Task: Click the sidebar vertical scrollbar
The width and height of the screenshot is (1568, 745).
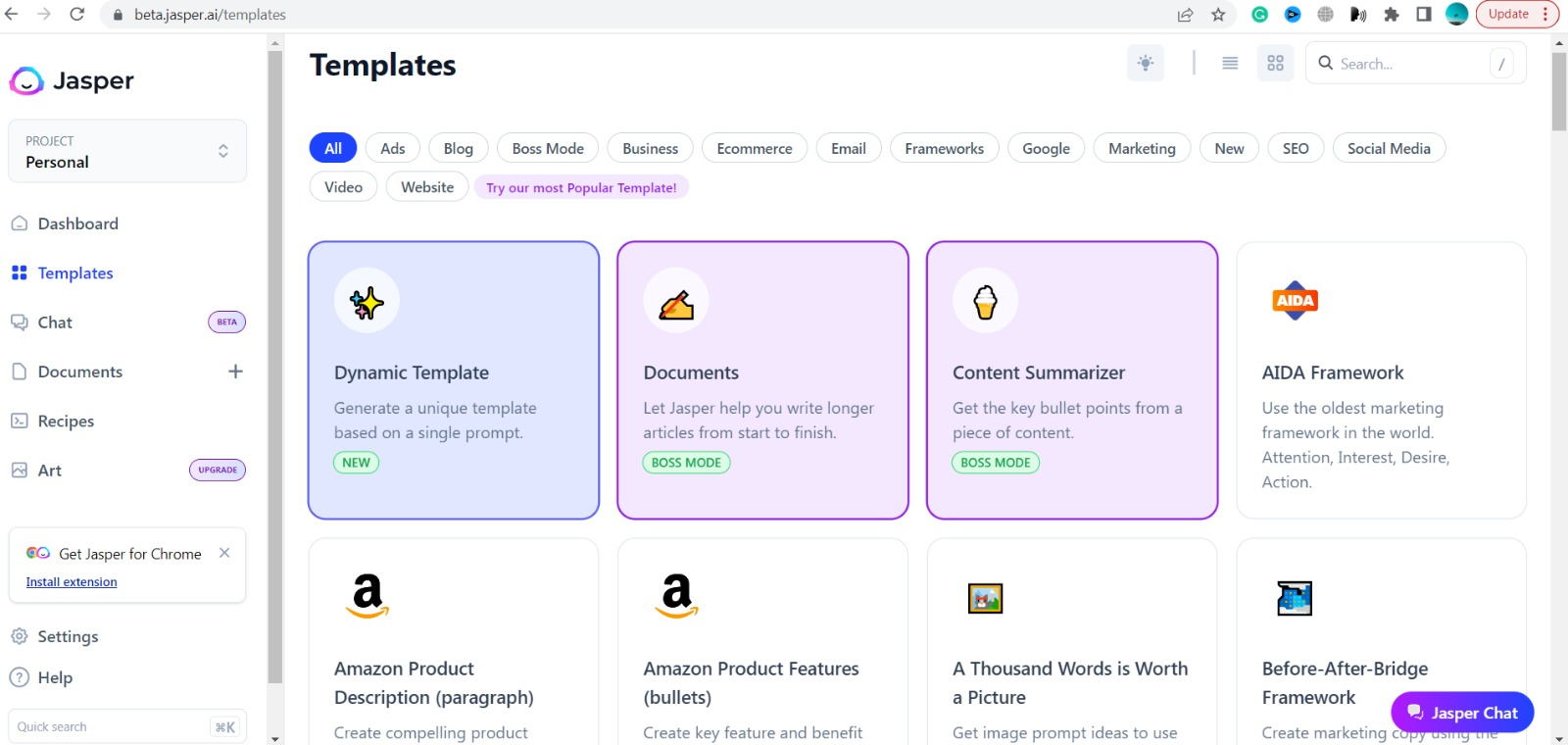Action: [x=275, y=367]
